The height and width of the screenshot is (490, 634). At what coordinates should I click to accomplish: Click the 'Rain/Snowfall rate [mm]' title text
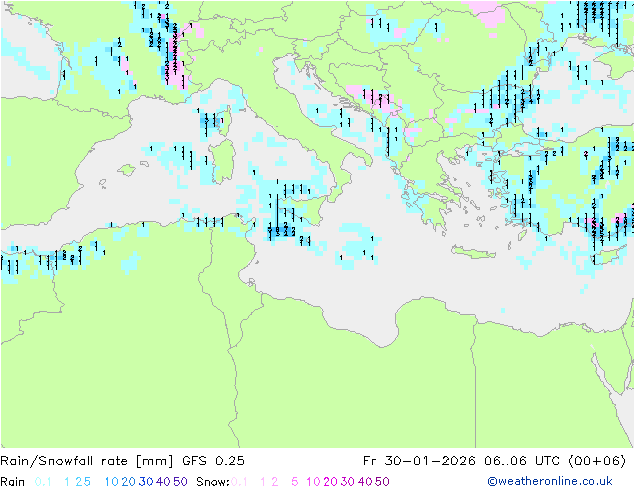[x=87, y=461]
